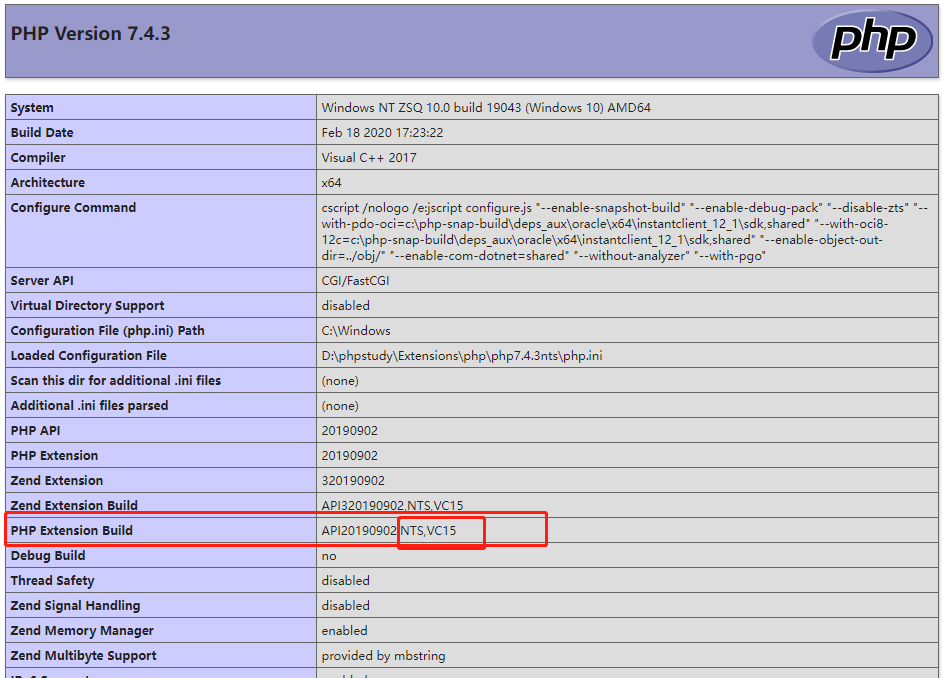945x678 pixels.
Task: Click the C:\Windows configuration path value
Action: [356, 331]
